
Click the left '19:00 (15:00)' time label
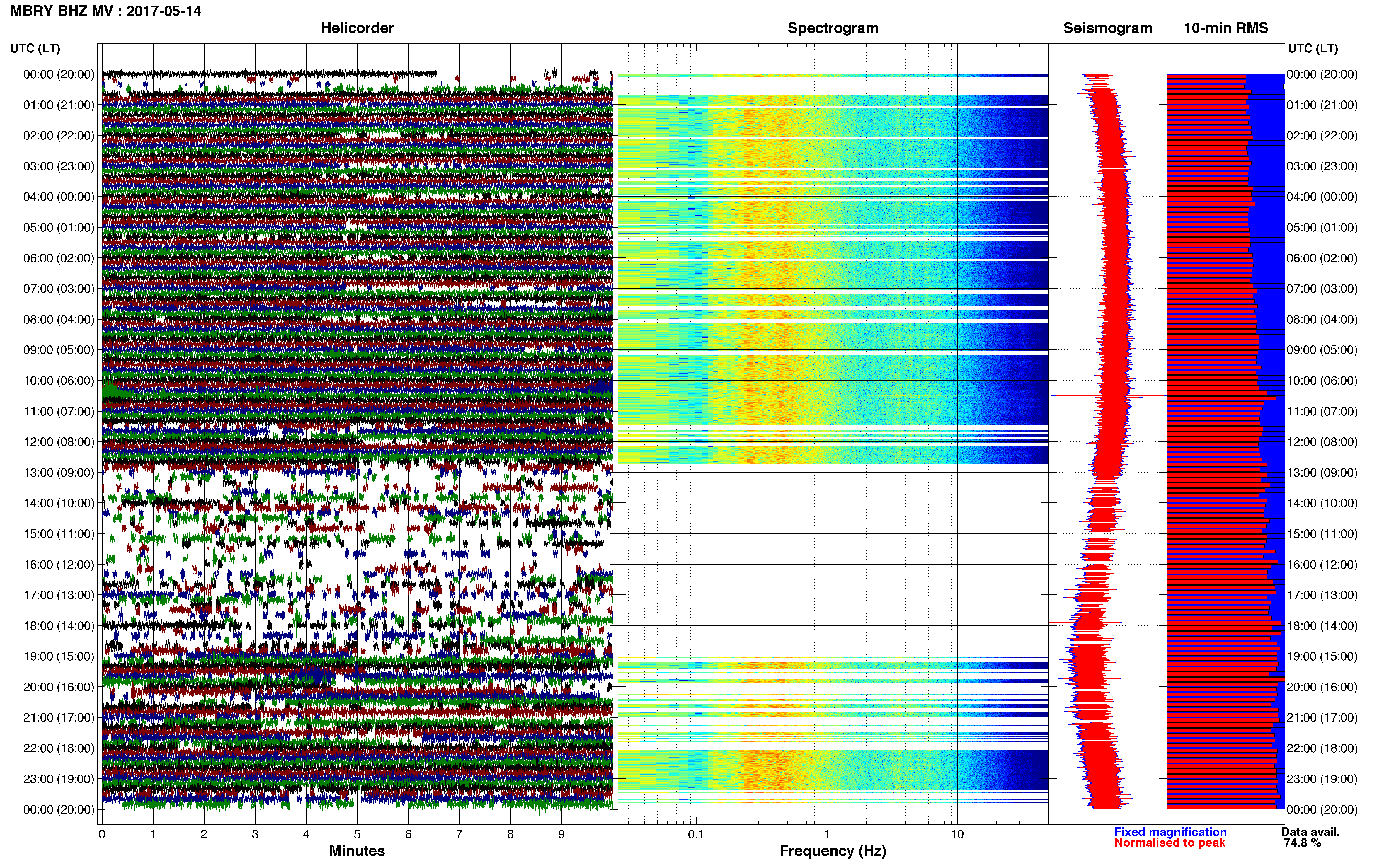[x=59, y=656]
